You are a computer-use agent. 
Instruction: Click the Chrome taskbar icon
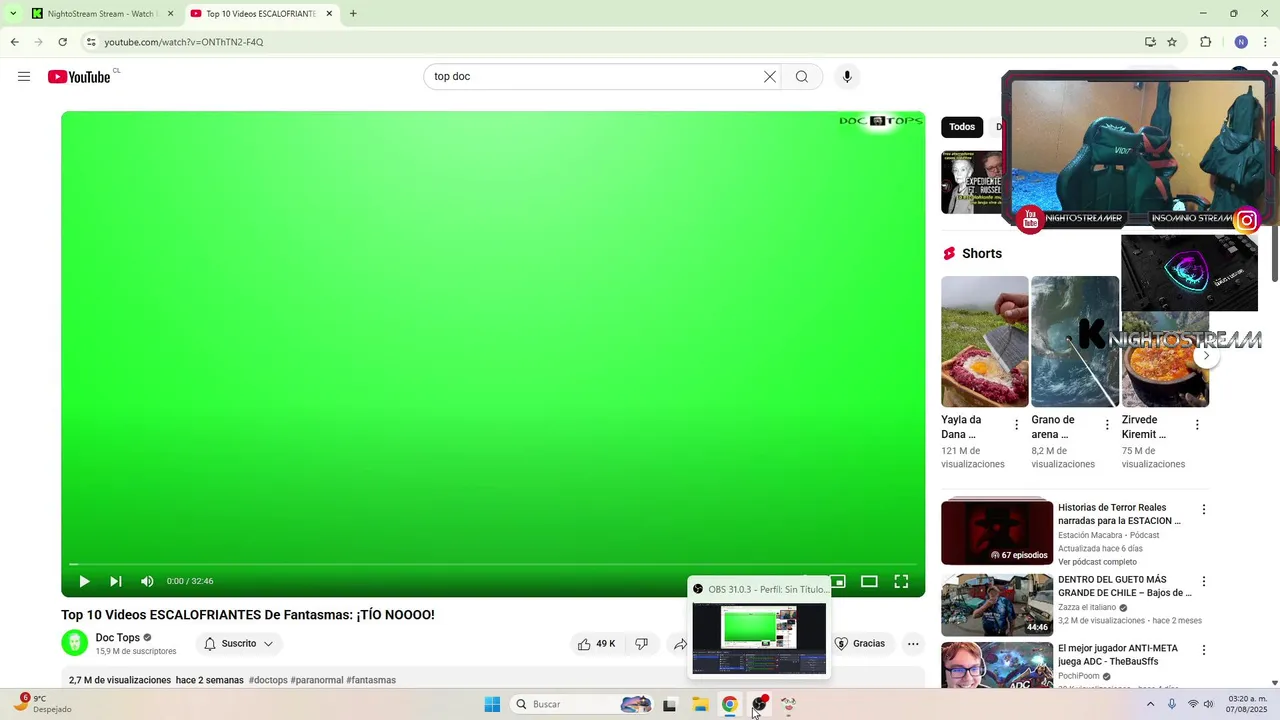click(730, 705)
